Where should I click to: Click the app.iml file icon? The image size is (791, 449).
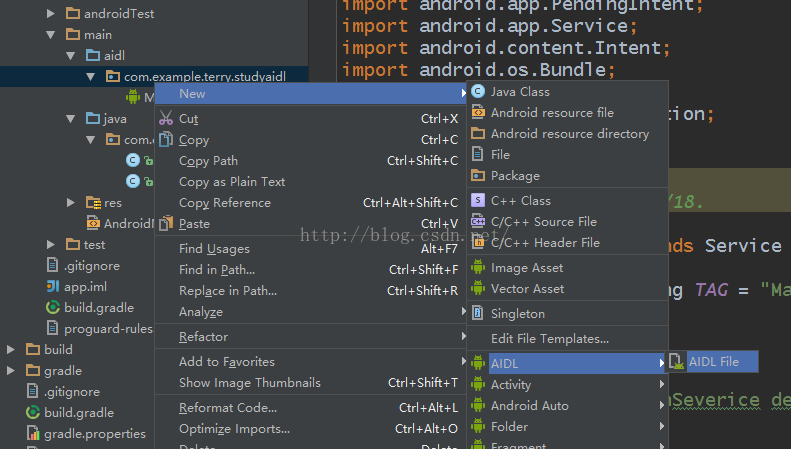pyautogui.click(x=53, y=286)
